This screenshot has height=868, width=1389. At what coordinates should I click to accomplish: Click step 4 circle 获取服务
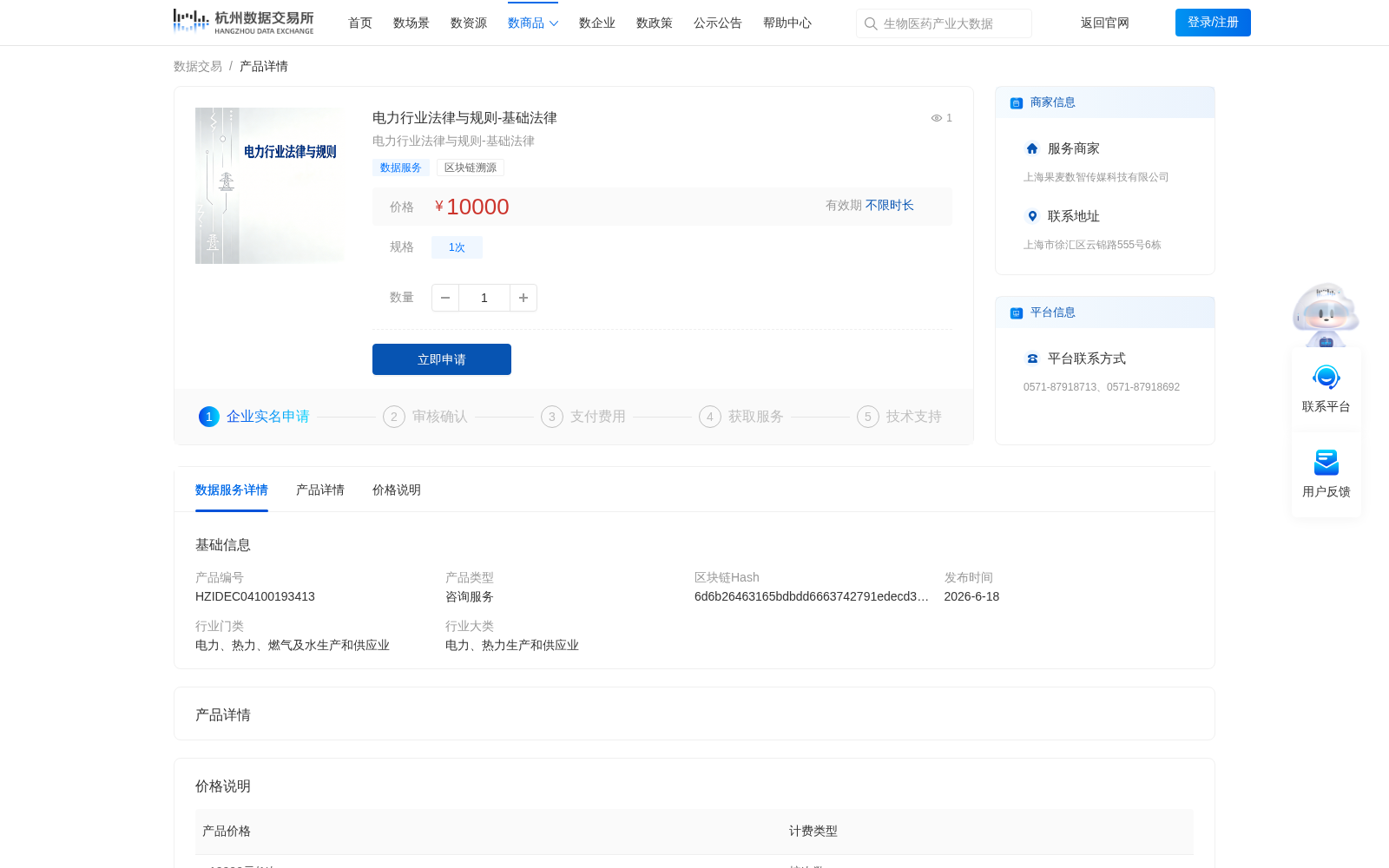710,417
